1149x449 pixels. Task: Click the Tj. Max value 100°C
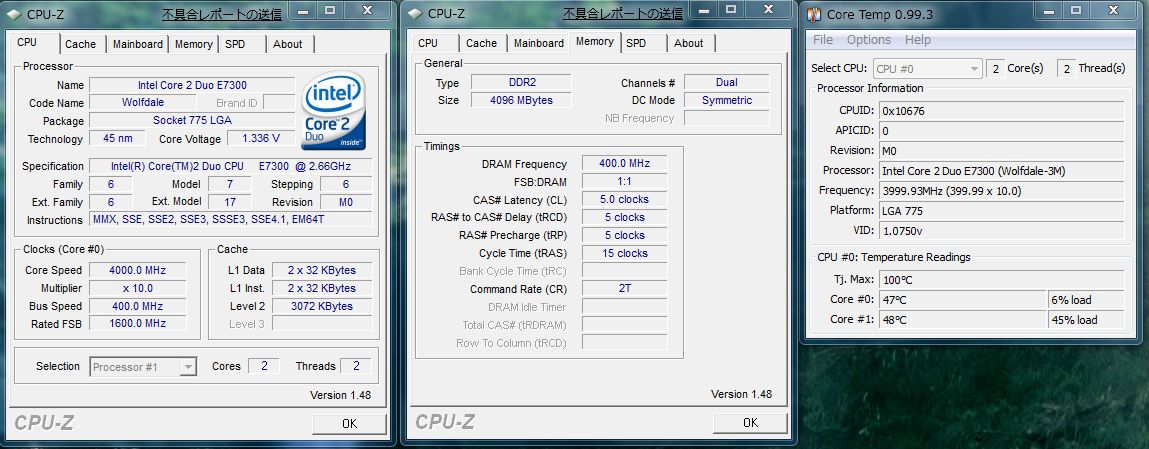(x=1001, y=280)
